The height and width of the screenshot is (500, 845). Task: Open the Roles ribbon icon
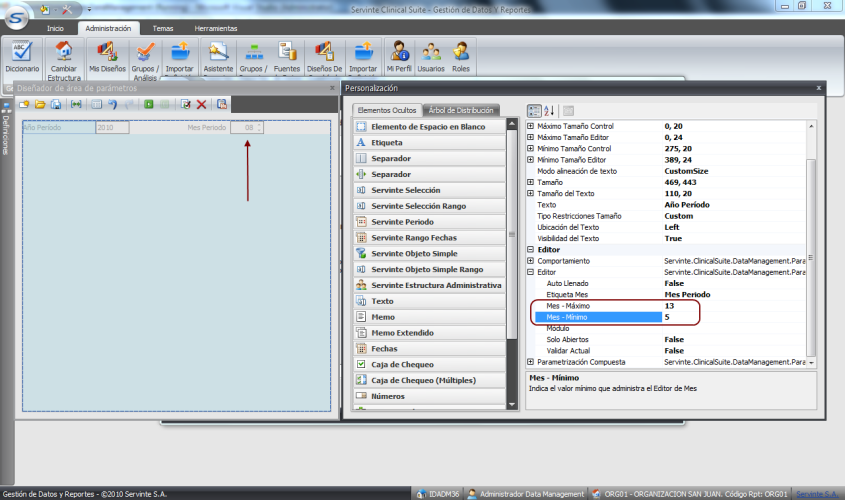coord(461,52)
